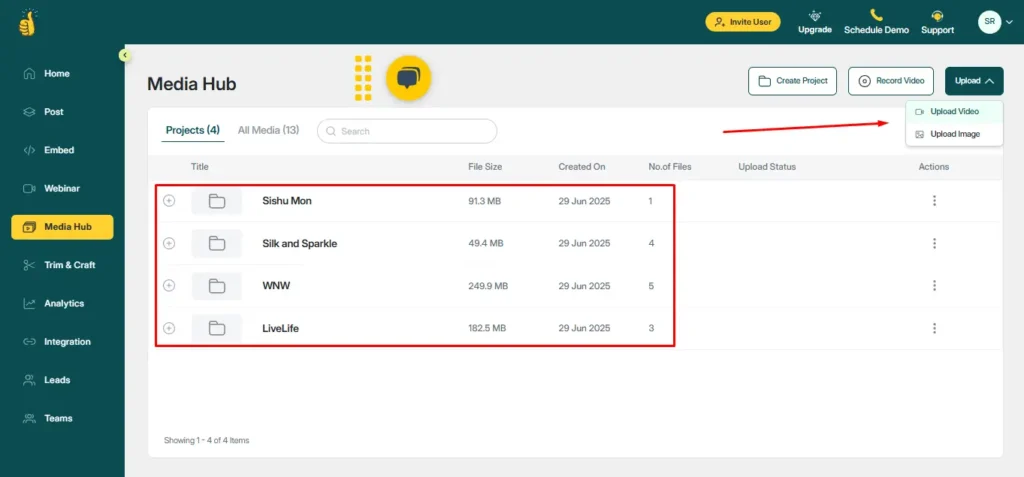Click the 182.5 MB file size cell

(x=487, y=328)
